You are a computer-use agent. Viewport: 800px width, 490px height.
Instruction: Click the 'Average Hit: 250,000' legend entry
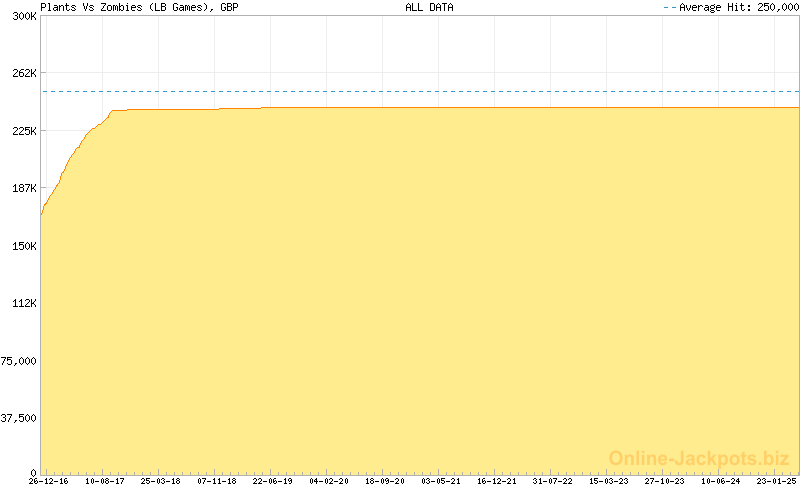coord(737,7)
